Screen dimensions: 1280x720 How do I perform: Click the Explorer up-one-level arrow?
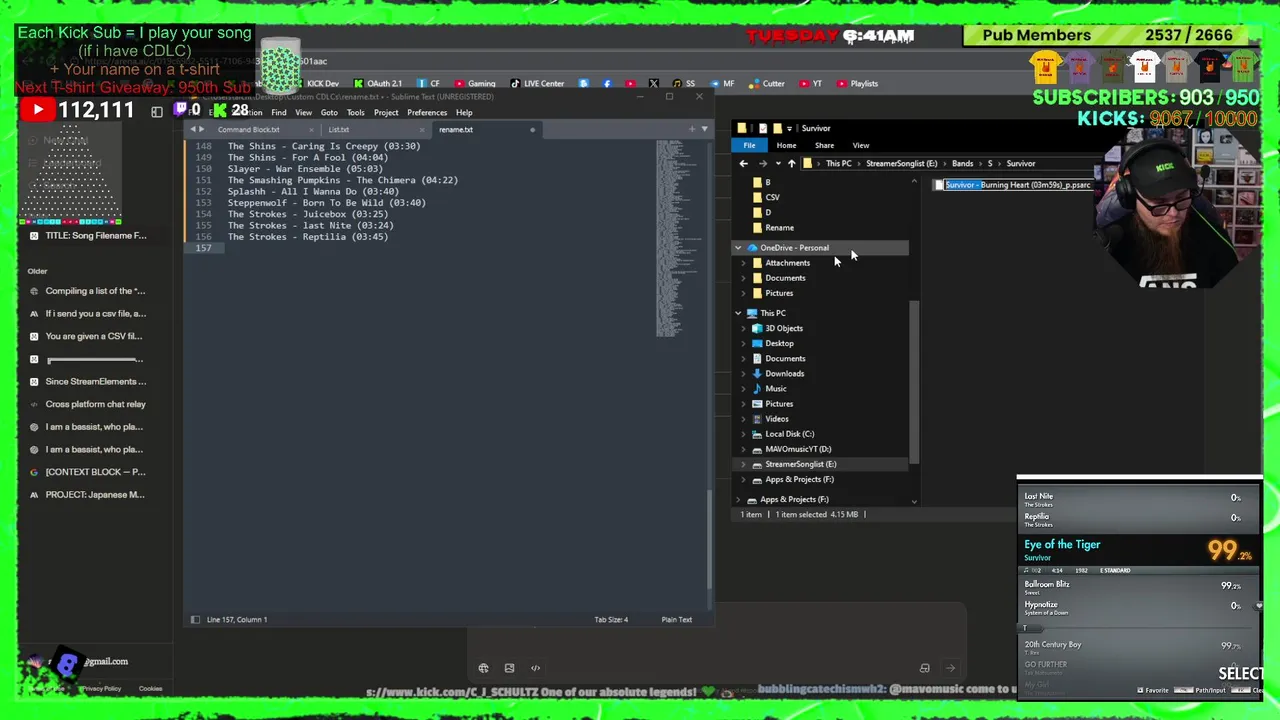point(791,164)
